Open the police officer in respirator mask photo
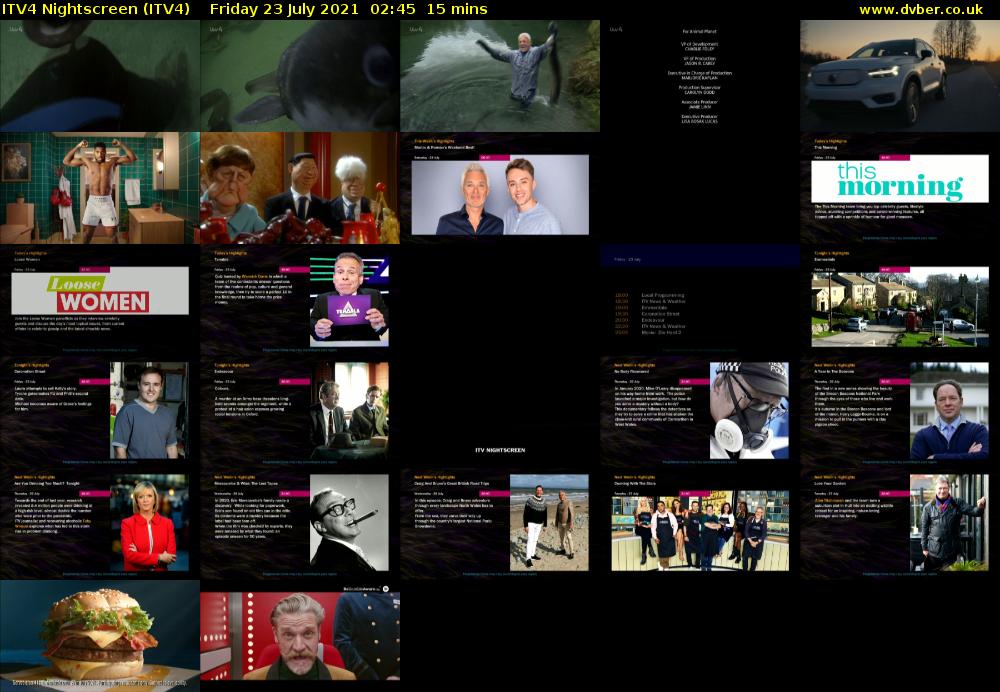1000x692 pixels. (749, 411)
